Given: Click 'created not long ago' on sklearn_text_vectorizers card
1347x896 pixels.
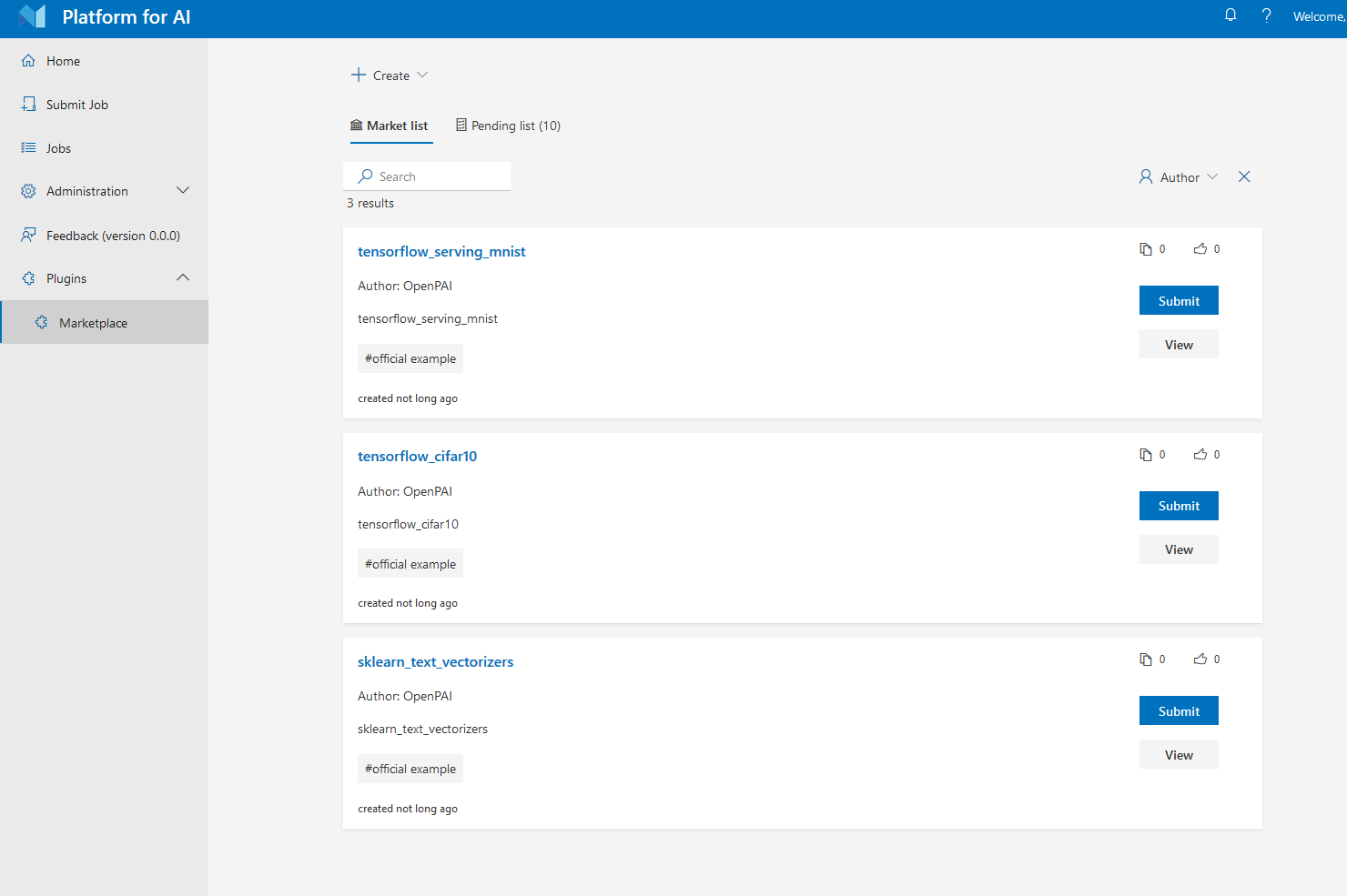Looking at the screenshot, I should [x=408, y=809].
